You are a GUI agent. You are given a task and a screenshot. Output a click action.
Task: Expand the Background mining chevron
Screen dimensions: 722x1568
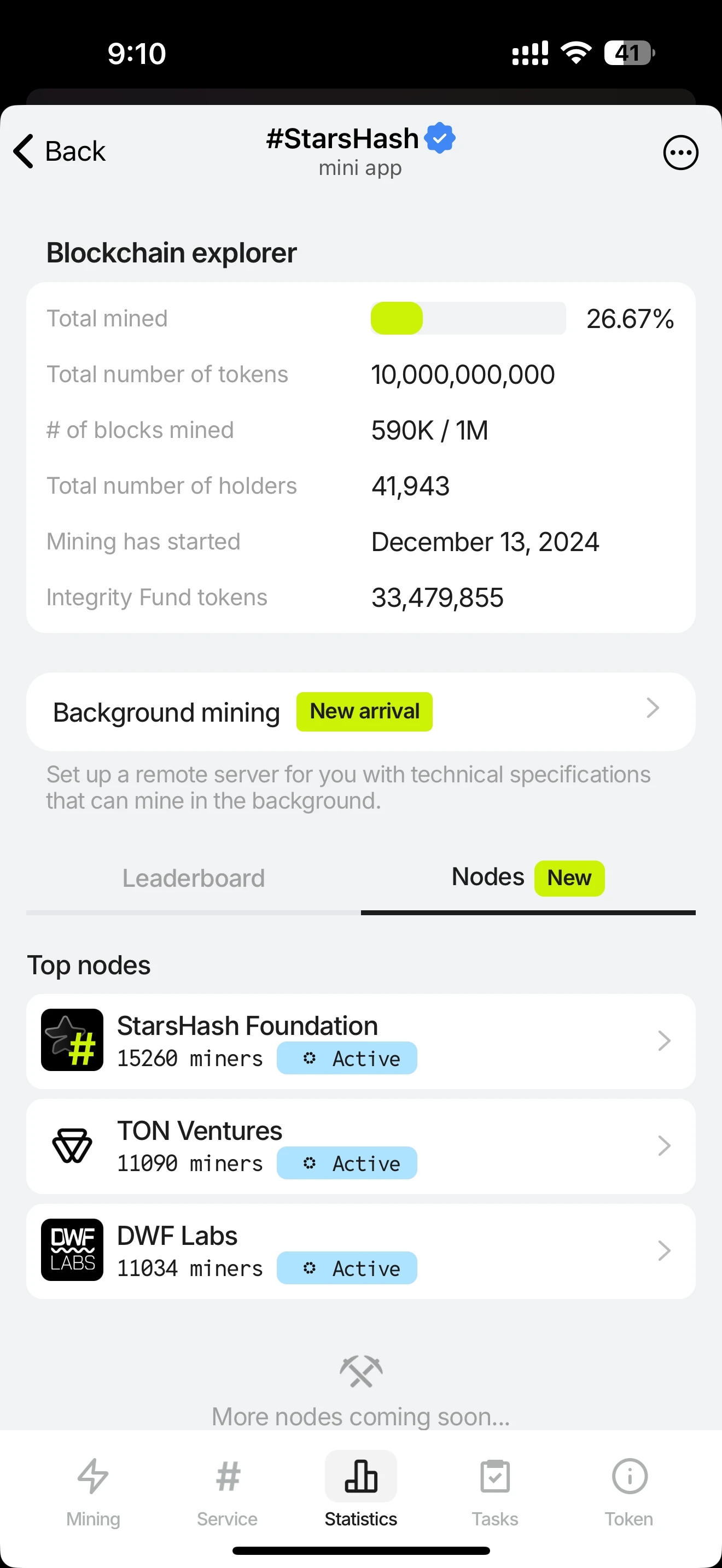[653, 708]
